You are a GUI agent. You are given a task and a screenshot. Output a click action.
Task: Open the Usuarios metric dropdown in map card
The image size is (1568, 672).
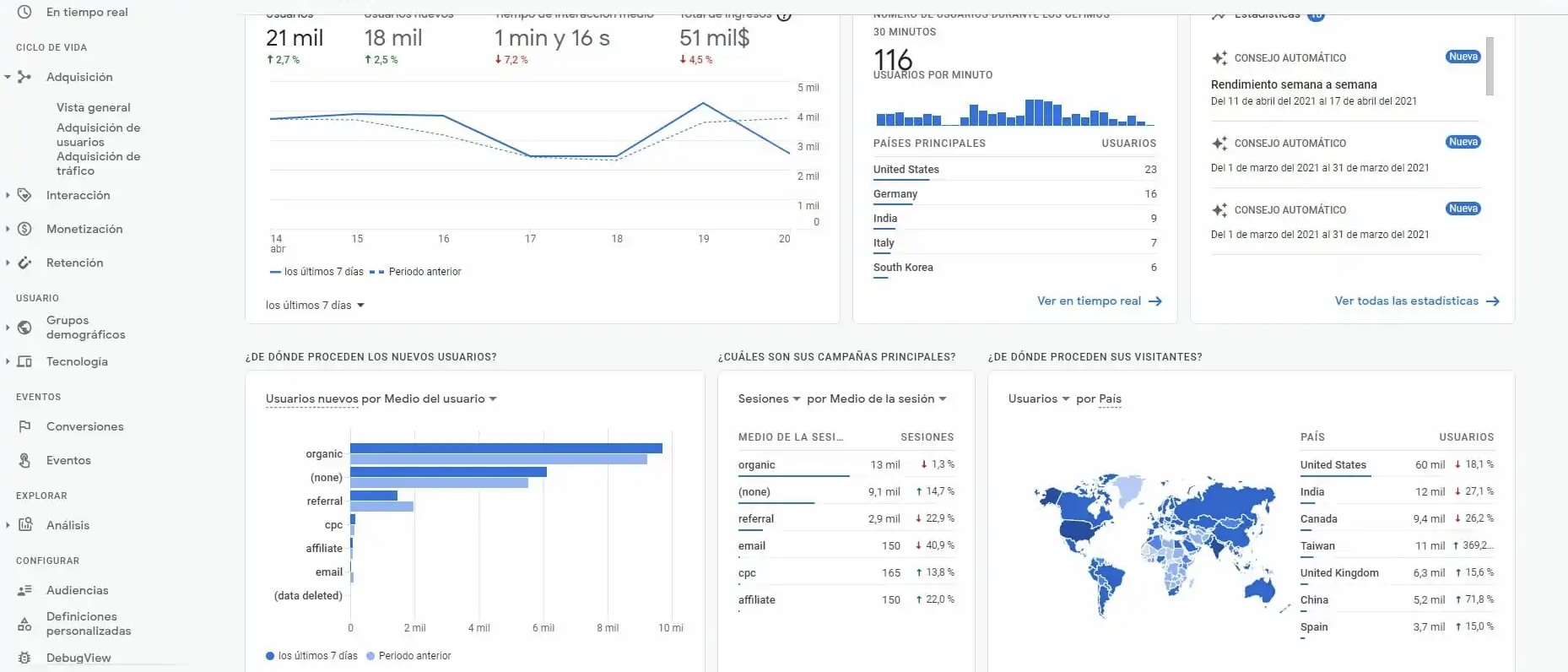click(x=1039, y=399)
